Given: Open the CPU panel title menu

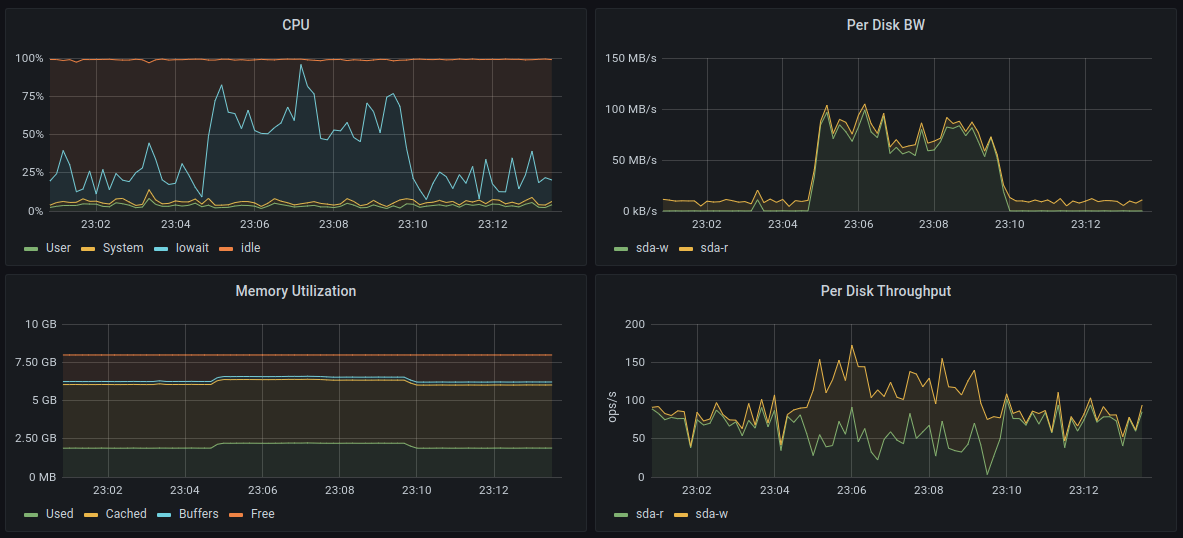Looking at the screenshot, I should coord(296,25).
